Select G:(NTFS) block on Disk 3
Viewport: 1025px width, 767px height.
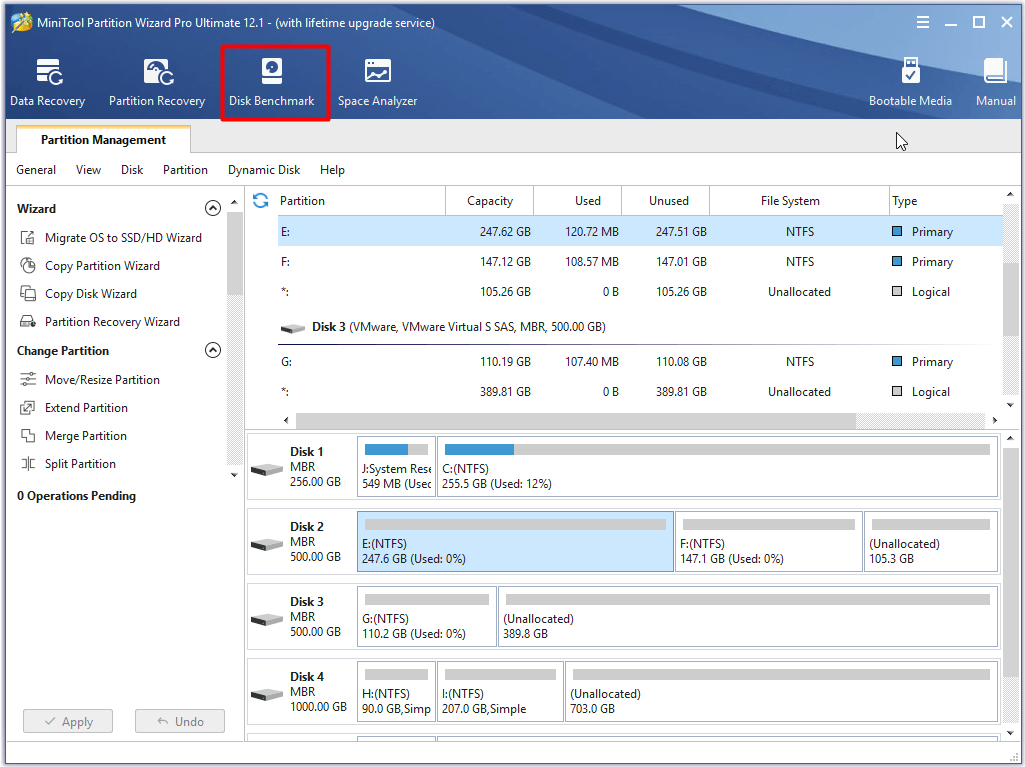tap(427, 617)
